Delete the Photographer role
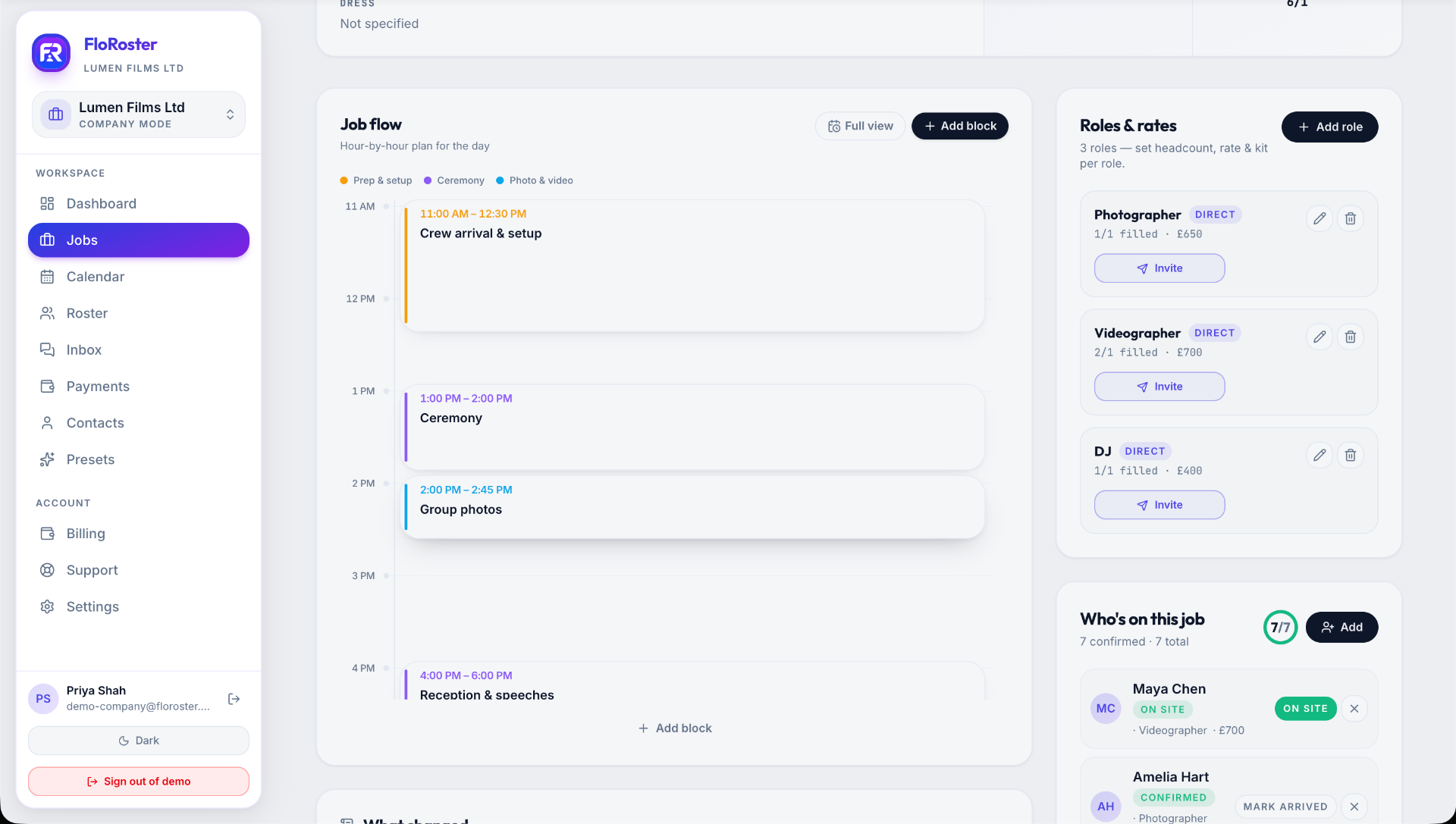The width and height of the screenshot is (1456, 824). click(x=1351, y=218)
